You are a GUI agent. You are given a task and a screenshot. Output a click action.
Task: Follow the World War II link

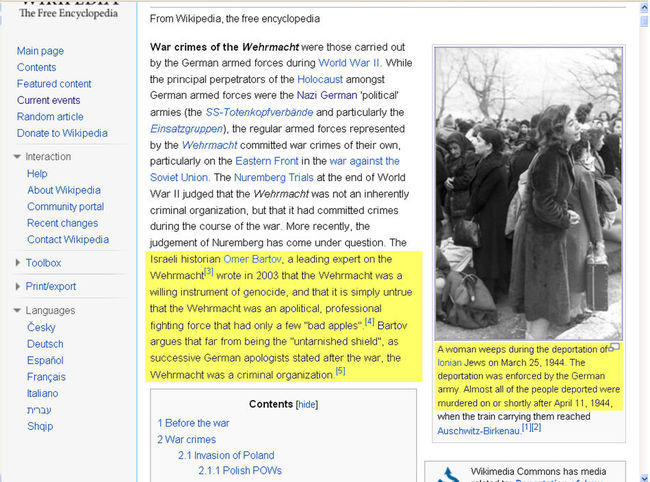click(349, 63)
